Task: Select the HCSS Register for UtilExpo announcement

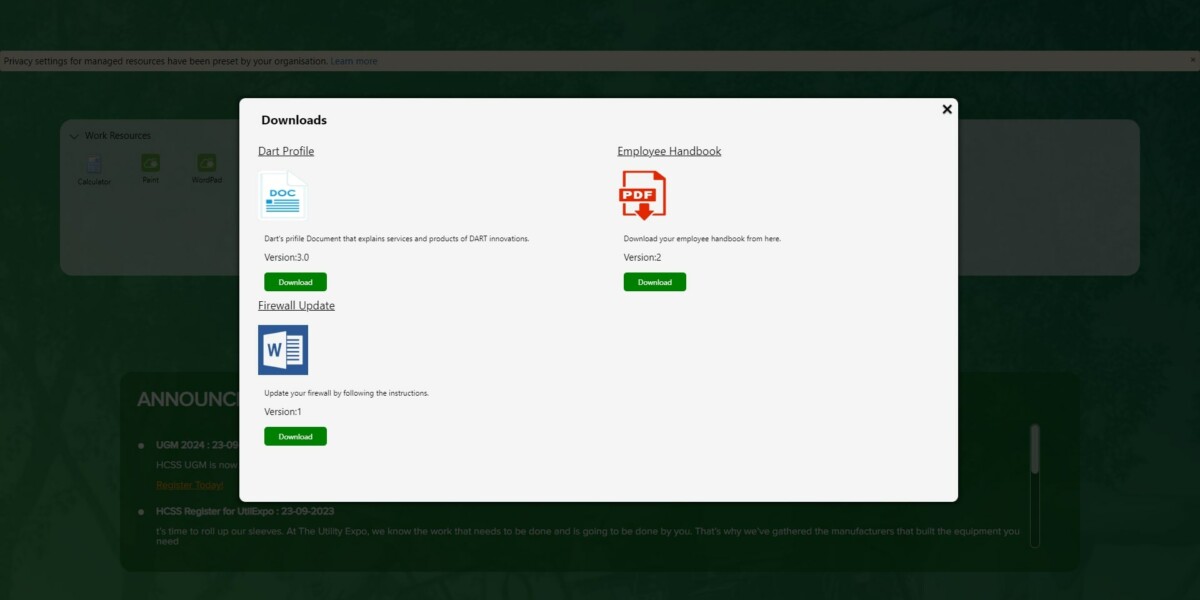Action: [x=245, y=511]
